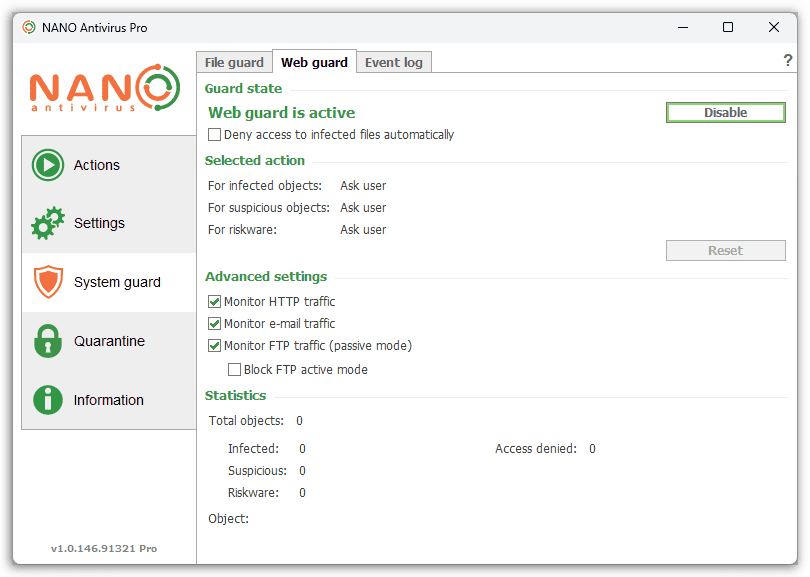Click the orange shield System guard icon

tap(48, 282)
